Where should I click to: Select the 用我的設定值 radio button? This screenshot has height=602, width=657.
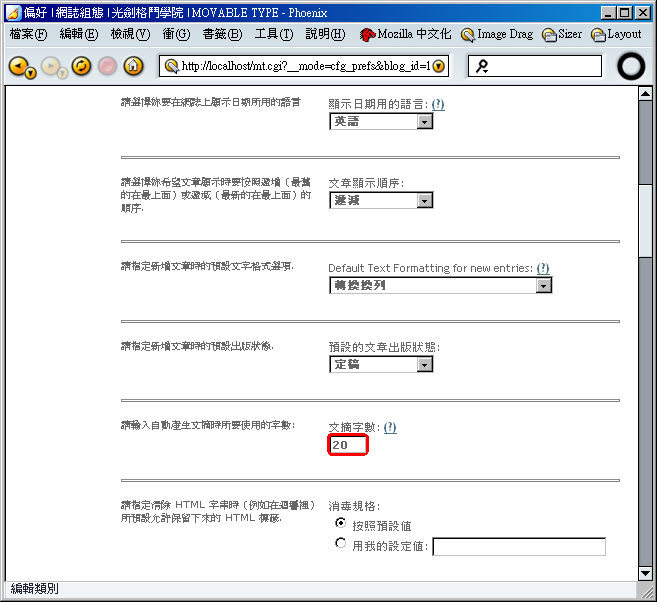pyautogui.click(x=341, y=543)
